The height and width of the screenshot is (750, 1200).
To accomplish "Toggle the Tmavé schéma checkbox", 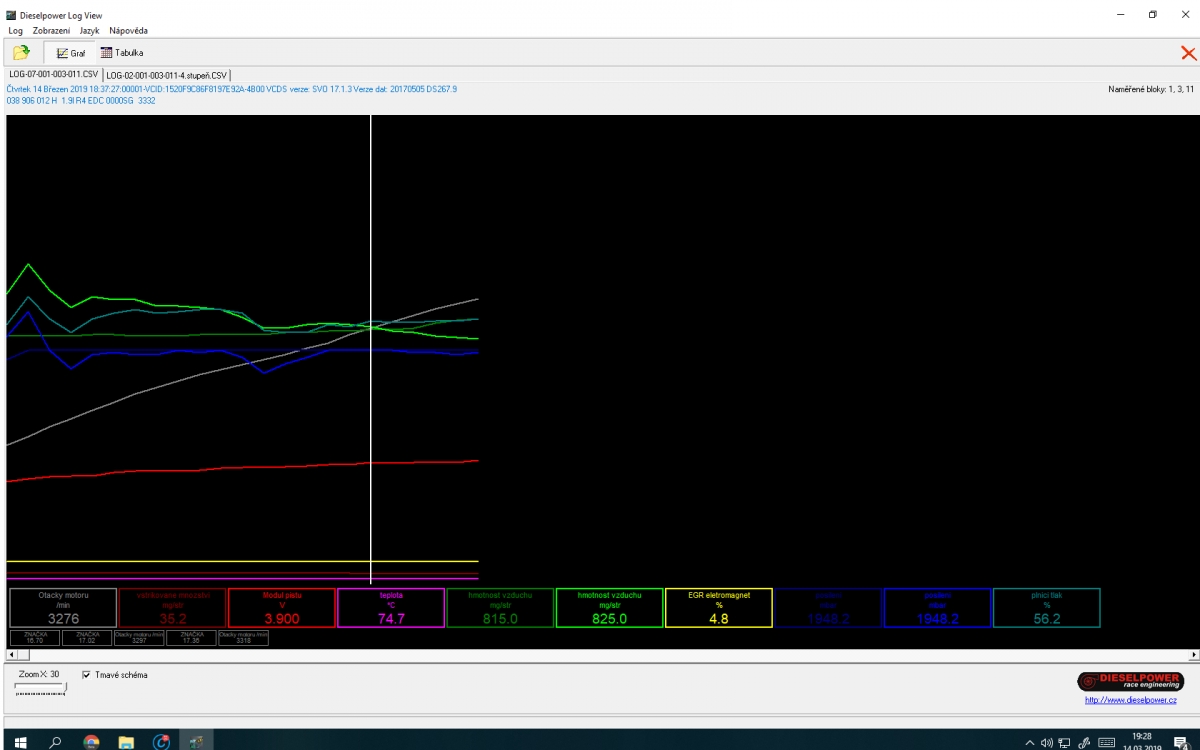I will click(86, 675).
